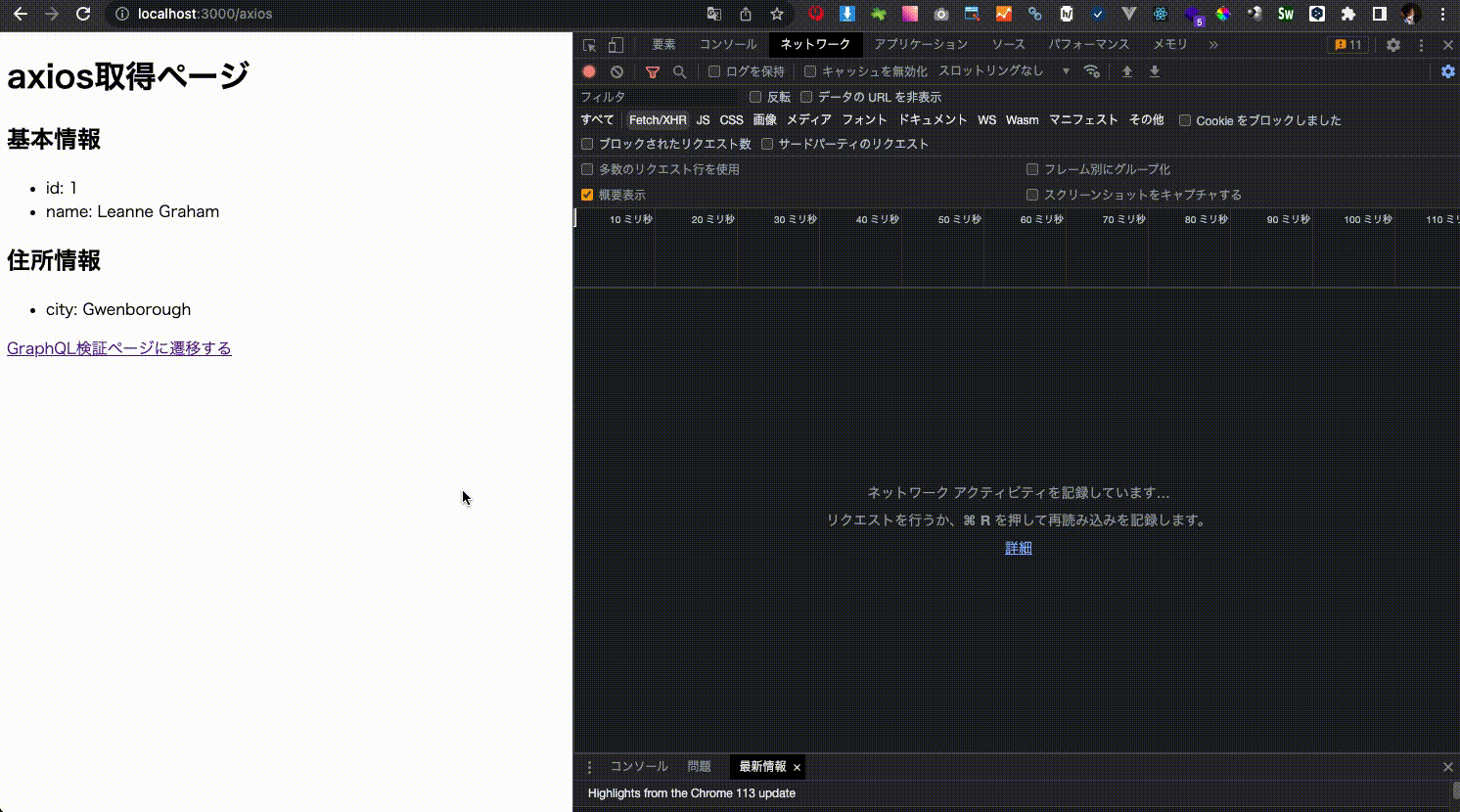Viewport: 1460px width, 812px height.
Task: Clear the network log with the circle-slash icon
Action: (x=616, y=70)
